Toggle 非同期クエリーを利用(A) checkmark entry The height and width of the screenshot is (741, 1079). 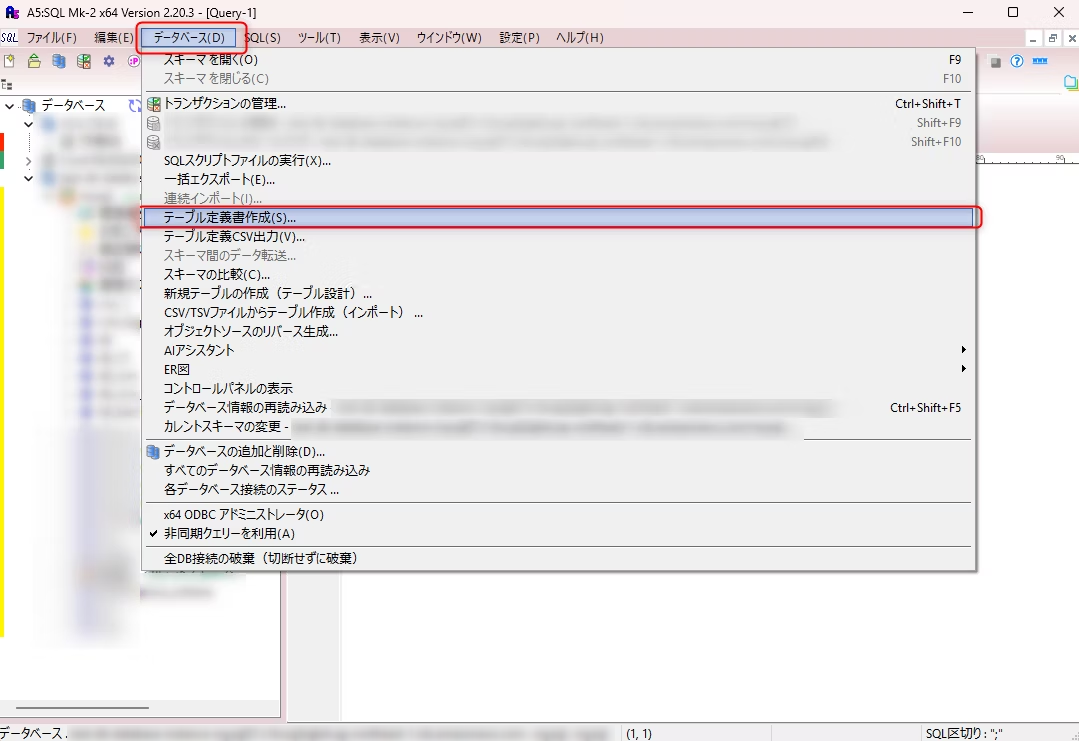(559, 533)
